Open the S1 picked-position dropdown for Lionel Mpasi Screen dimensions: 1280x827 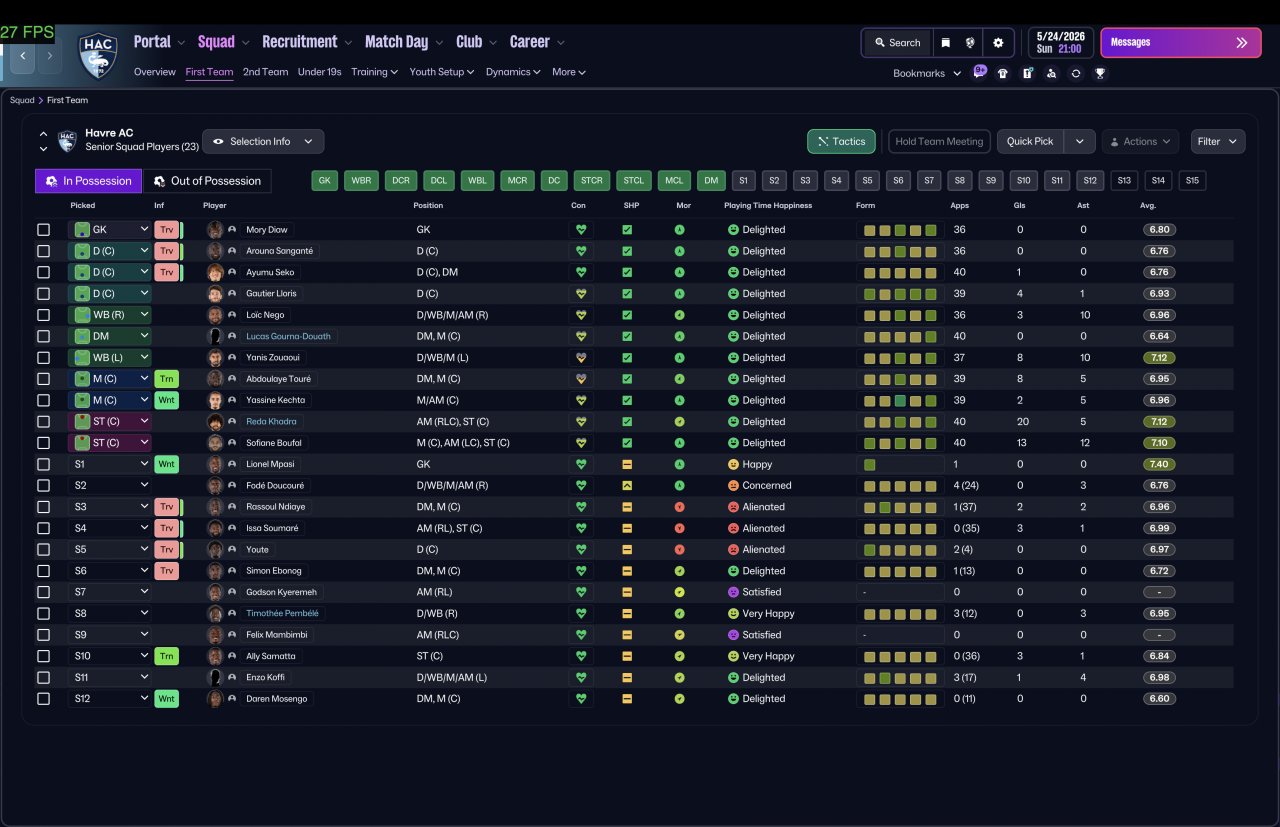tap(110, 464)
